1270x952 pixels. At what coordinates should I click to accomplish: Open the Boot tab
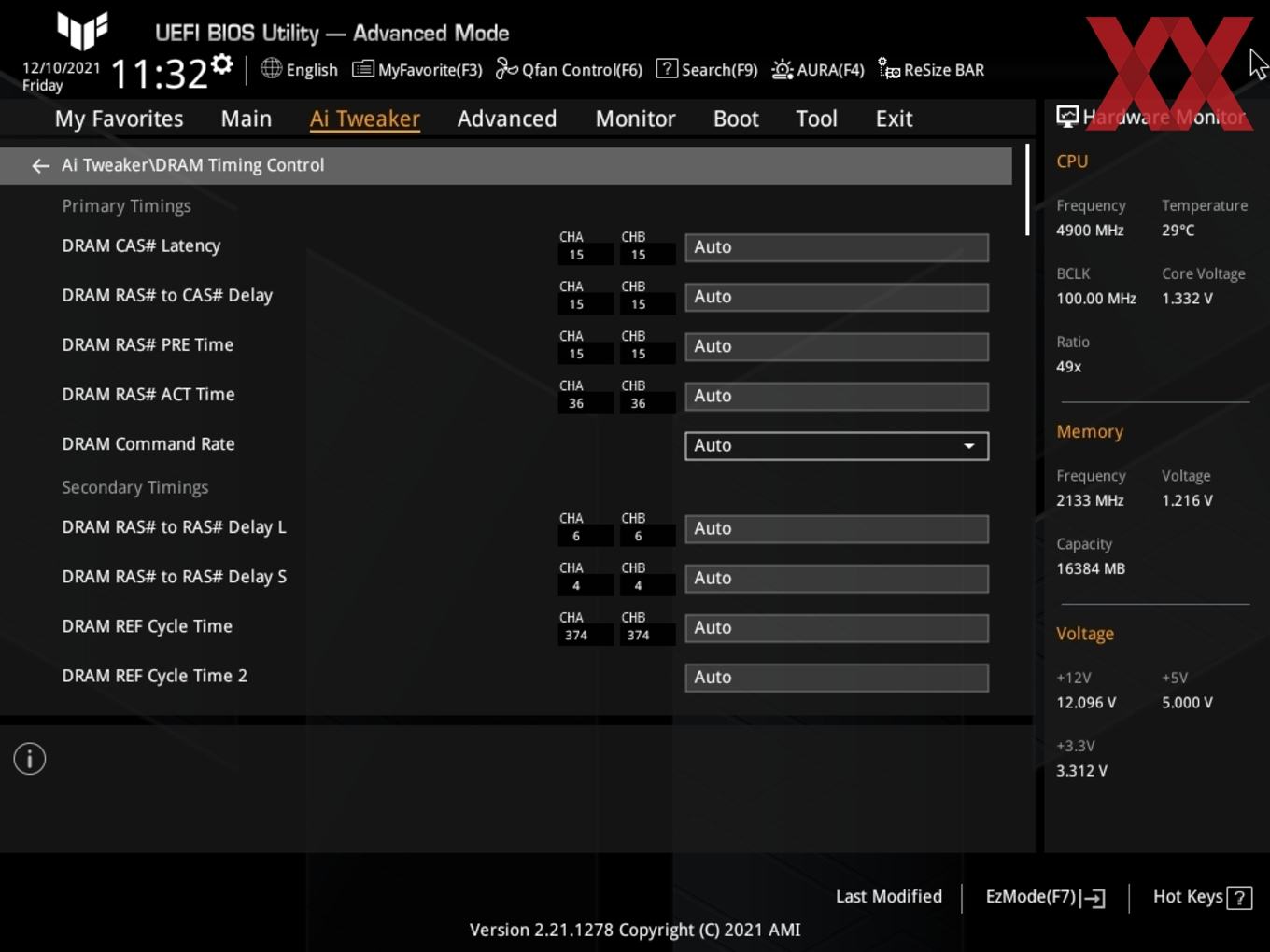coord(736,119)
